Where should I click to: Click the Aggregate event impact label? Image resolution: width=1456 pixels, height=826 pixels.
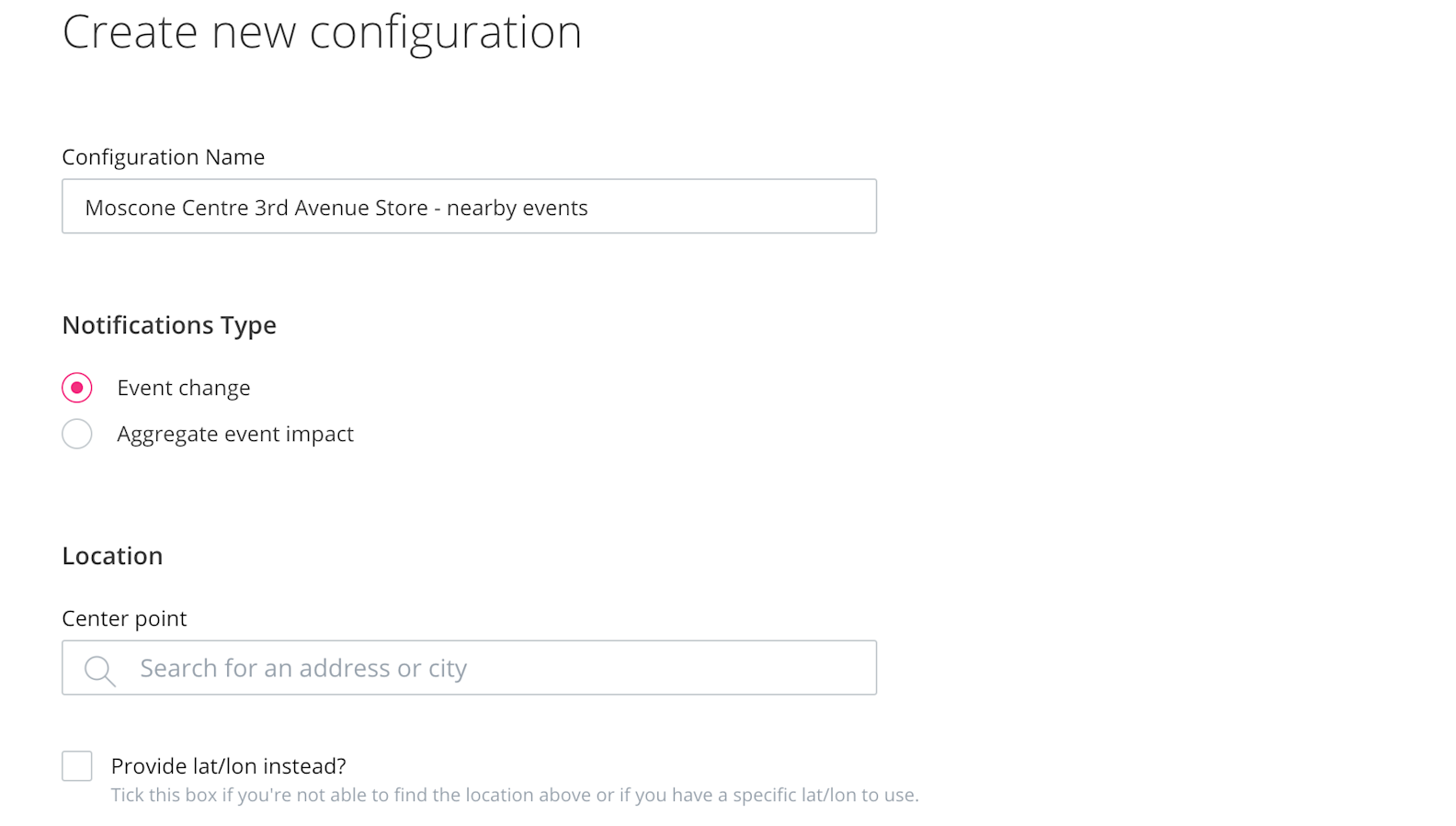point(235,433)
